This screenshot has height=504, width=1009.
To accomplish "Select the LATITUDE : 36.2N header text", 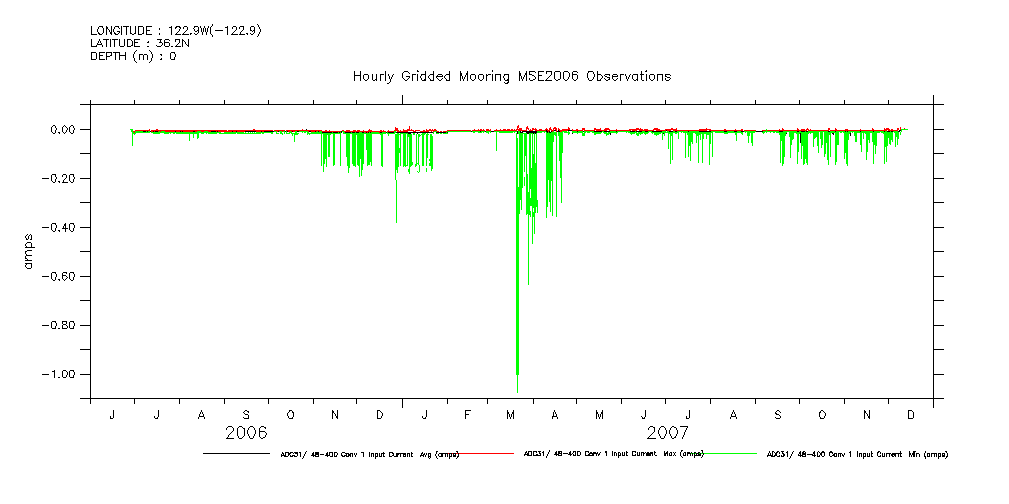I will coord(138,43).
